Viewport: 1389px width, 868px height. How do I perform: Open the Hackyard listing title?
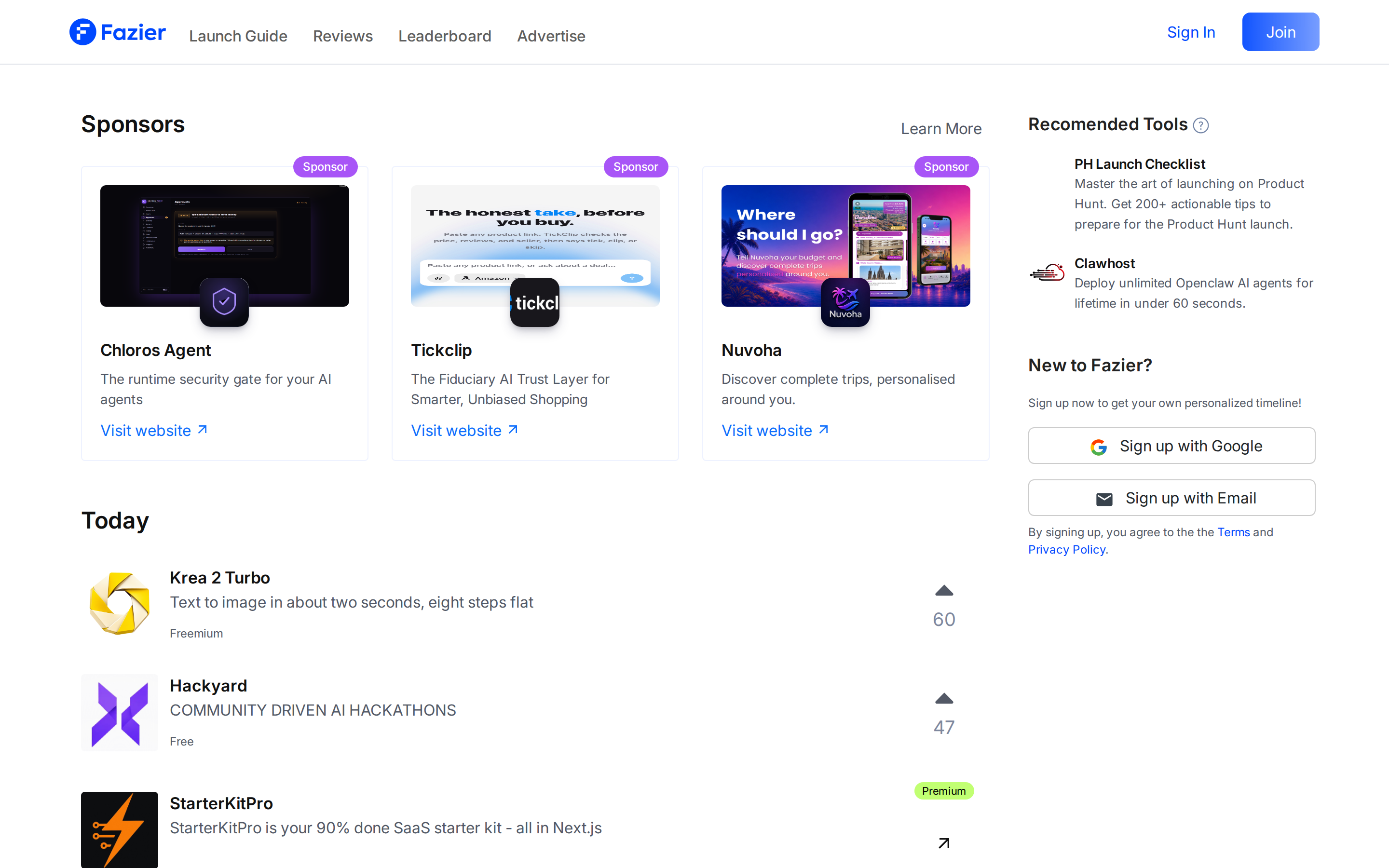[x=208, y=685]
